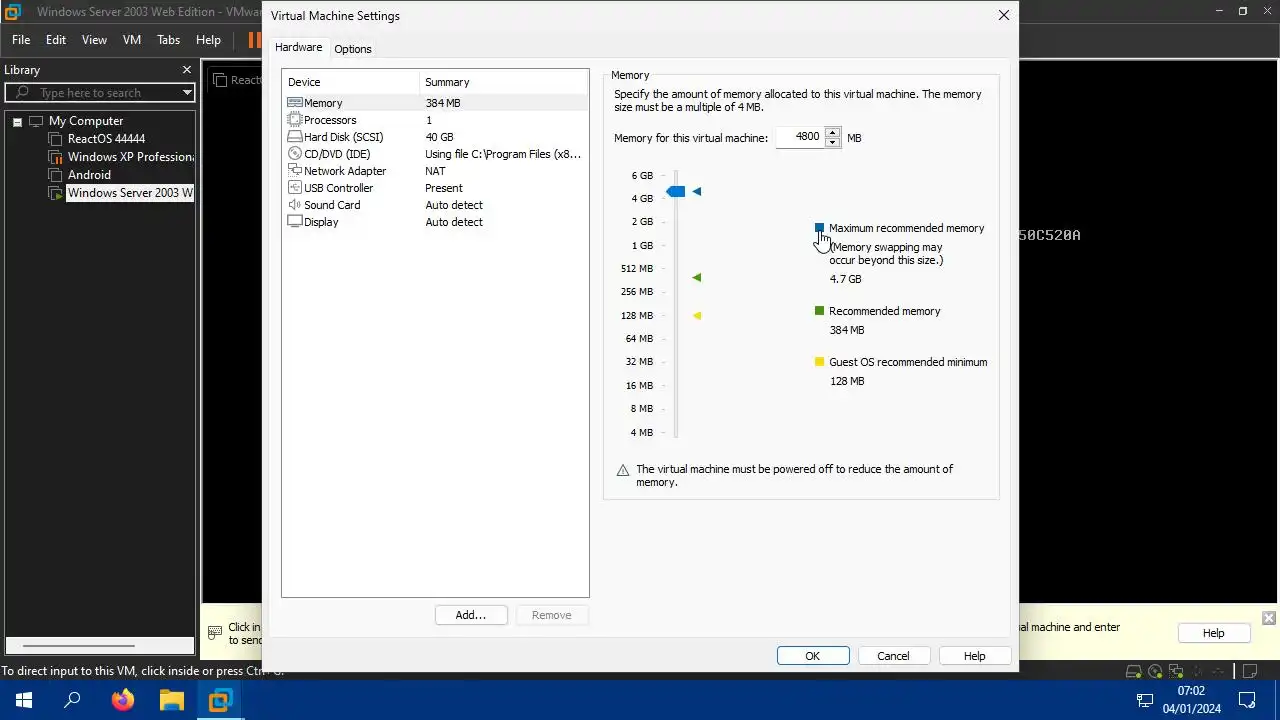This screenshot has height=720, width=1280.
Task: Click the Cancel button
Action: pyautogui.click(x=893, y=656)
